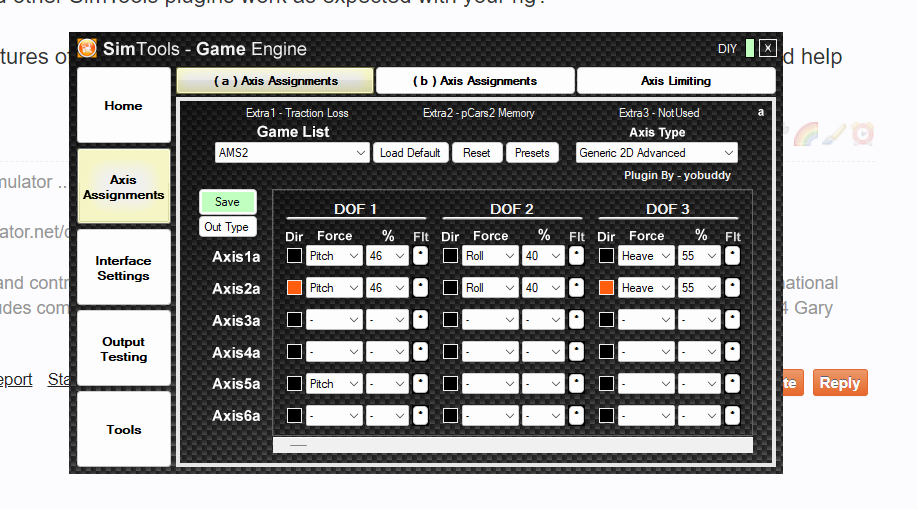Open Axis5a DOF 1 filter button
The image size is (918, 509).
(x=420, y=384)
